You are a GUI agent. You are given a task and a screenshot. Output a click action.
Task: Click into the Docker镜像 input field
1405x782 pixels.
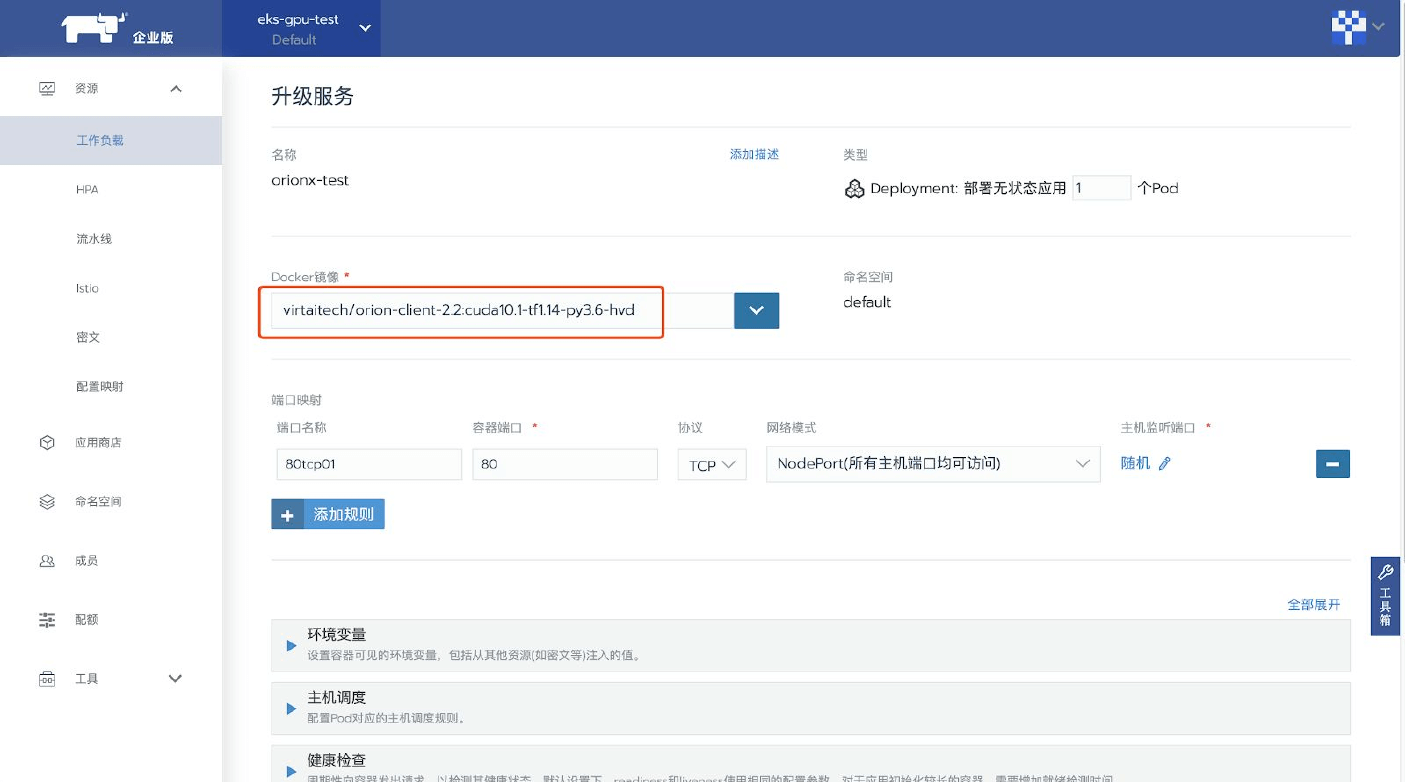[502, 310]
